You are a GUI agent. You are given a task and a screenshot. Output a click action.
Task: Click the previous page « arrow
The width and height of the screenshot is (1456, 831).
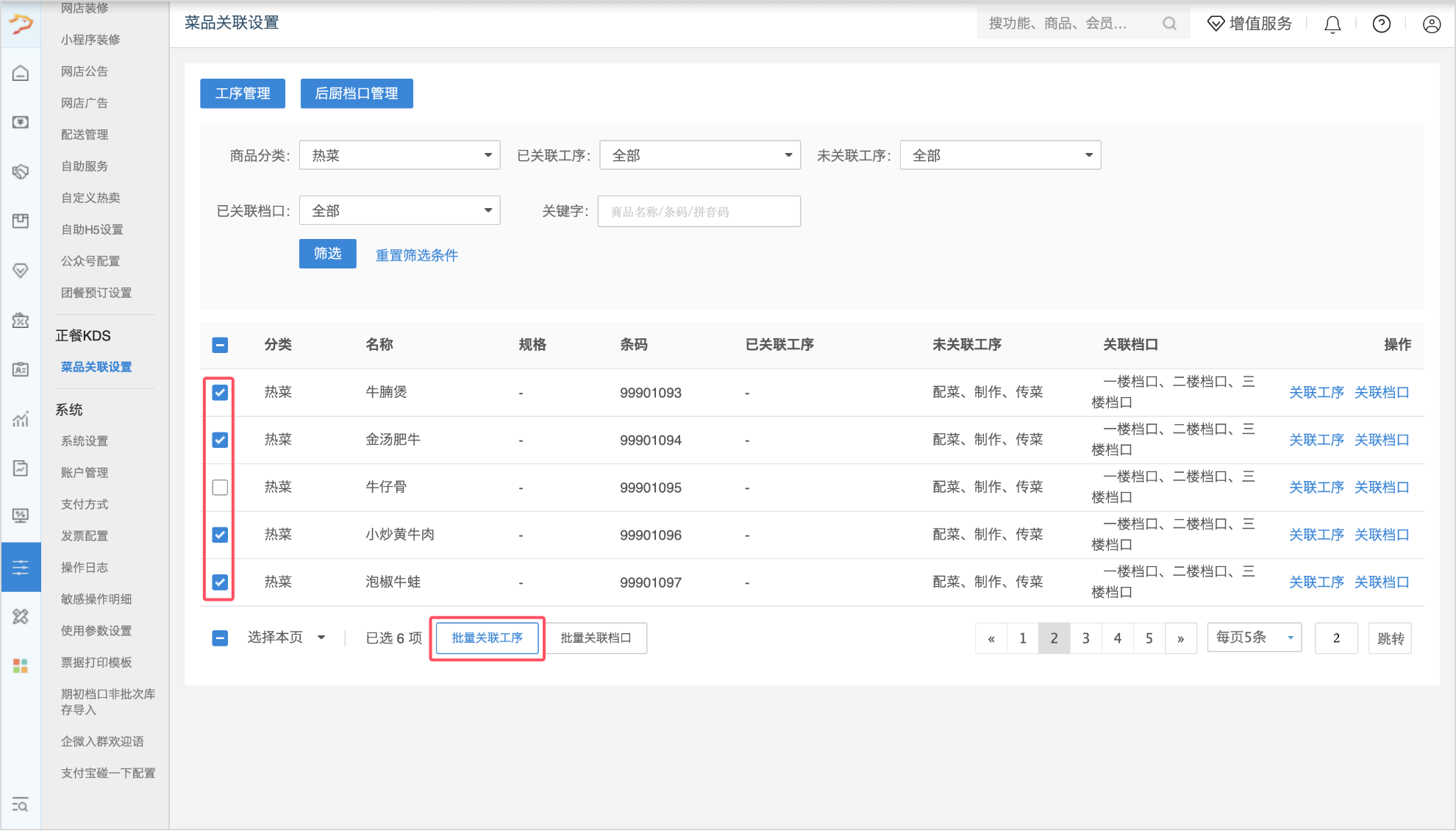(991, 638)
